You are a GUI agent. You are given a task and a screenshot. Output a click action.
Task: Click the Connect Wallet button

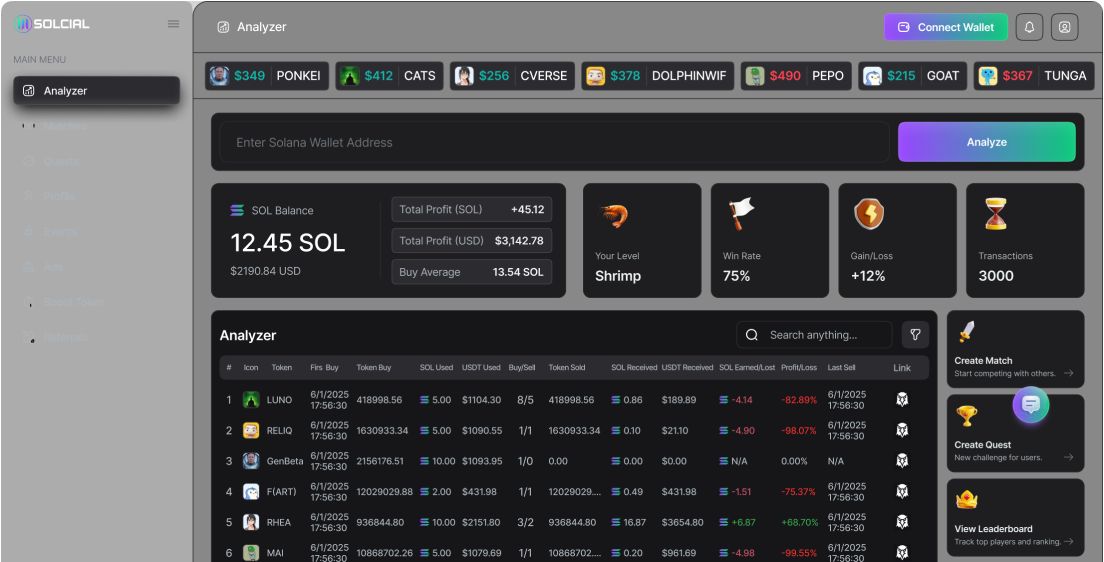click(x=946, y=27)
